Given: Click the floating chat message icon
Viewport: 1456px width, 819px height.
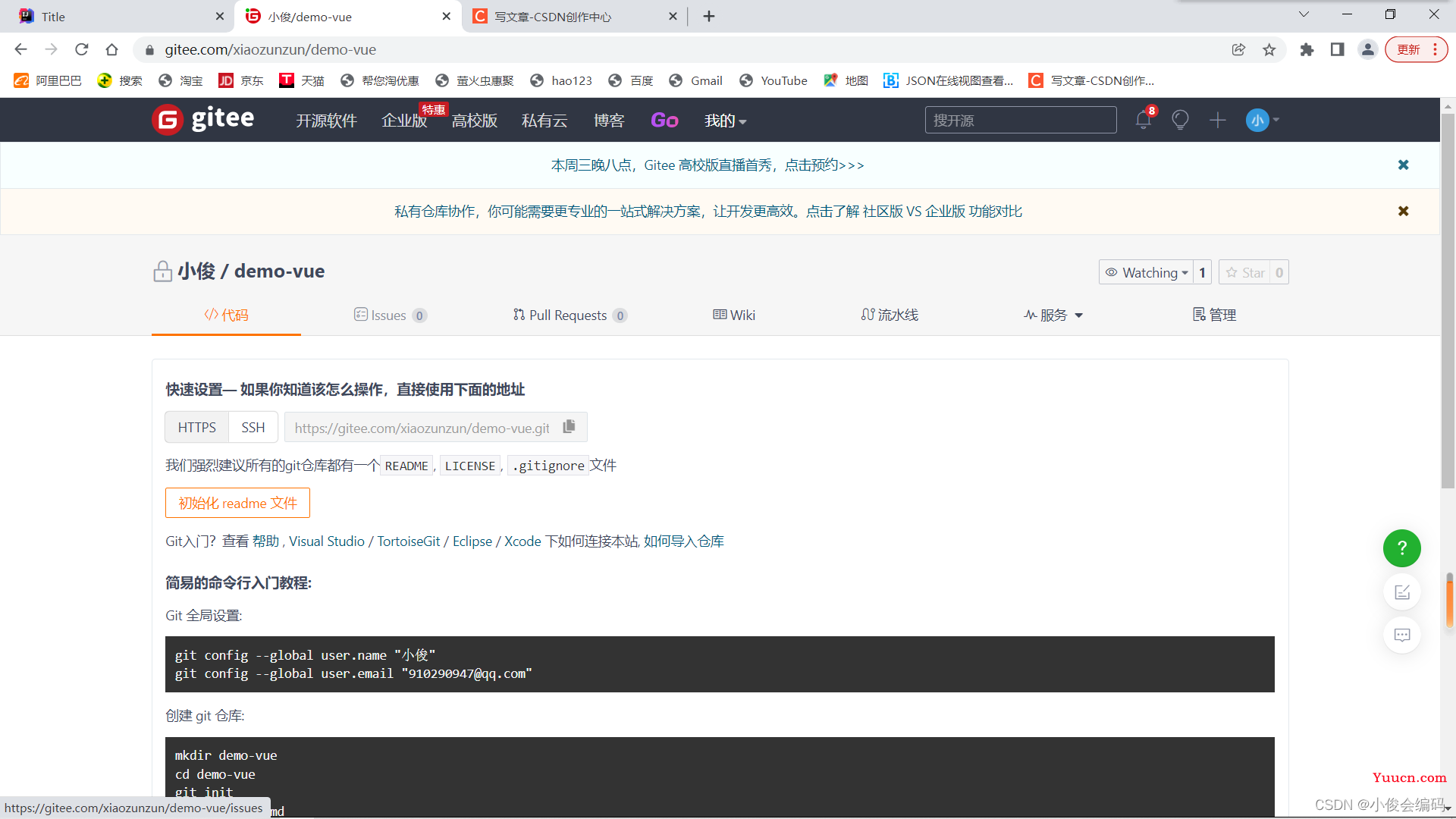Looking at the screenshot, I should tap(1402, 635).
